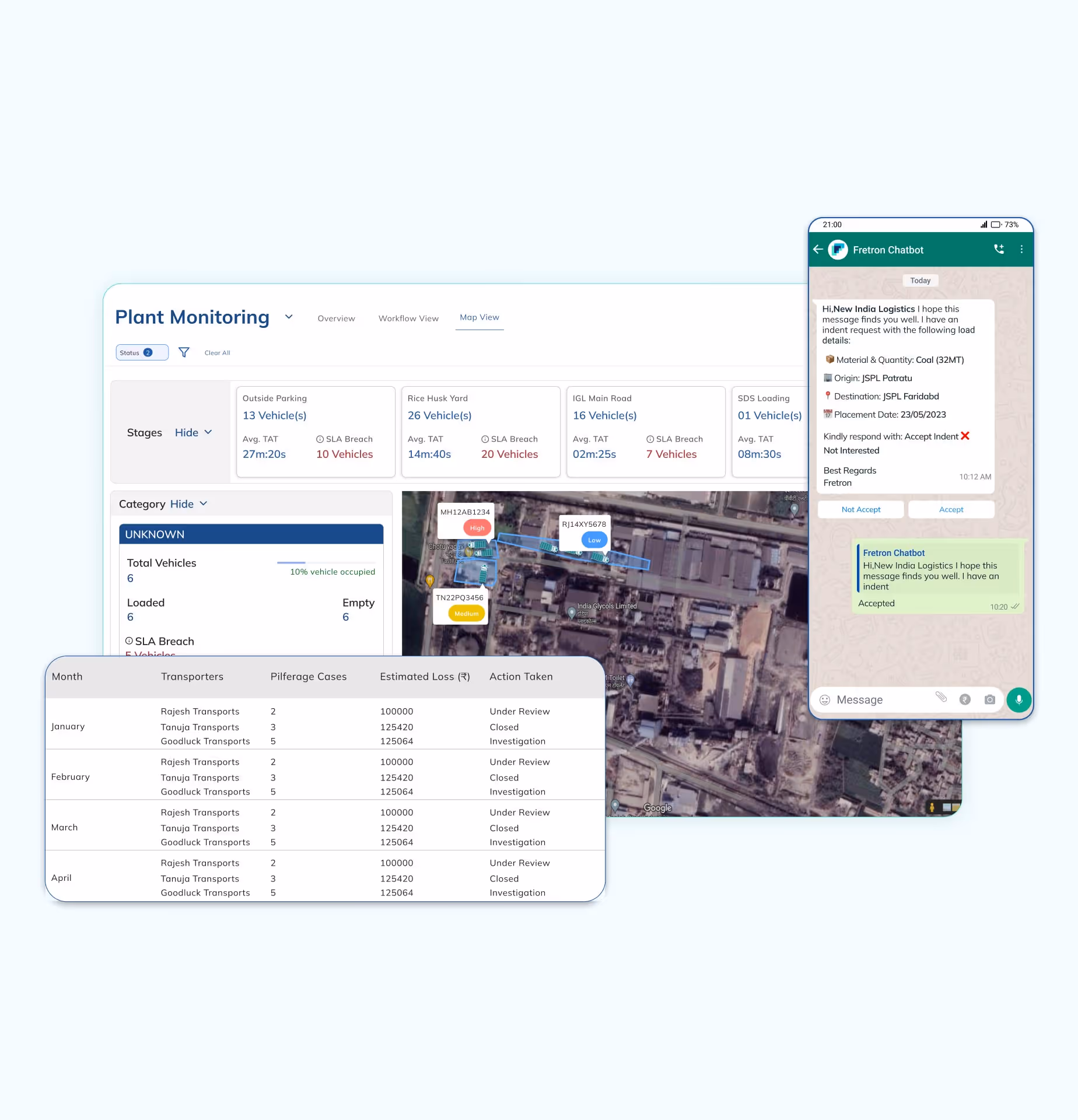The height and width of the screenshot is (1120, 1078).
Task: Click the Estimated Loss column header
Action: [425, 677]
